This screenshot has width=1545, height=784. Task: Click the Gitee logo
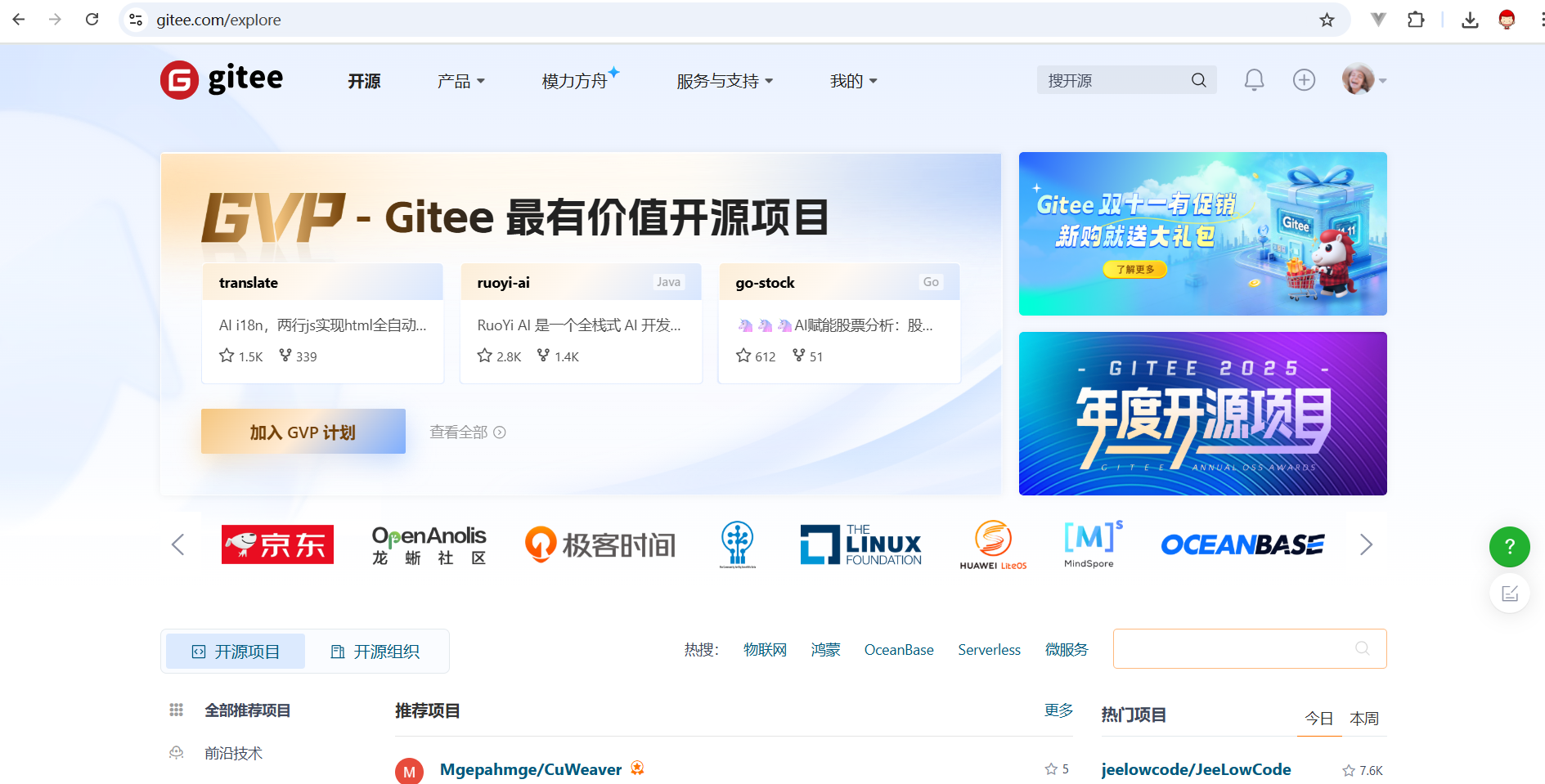pyautogui.click(x=222, y=80)
